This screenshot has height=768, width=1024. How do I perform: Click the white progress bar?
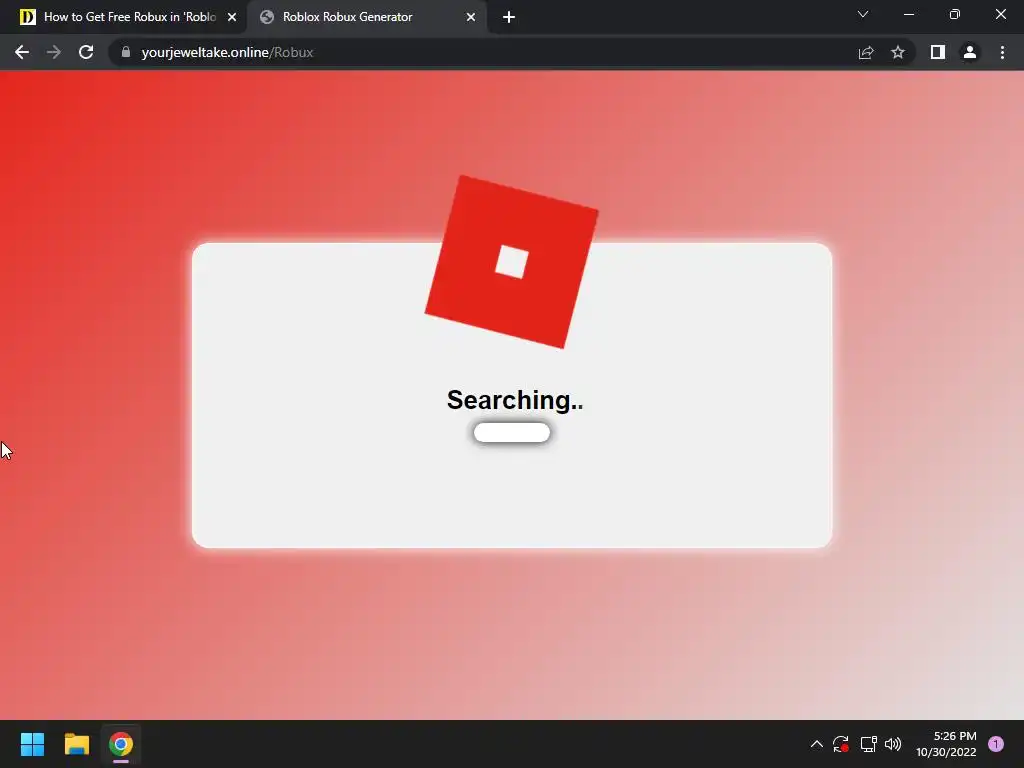[x=512, y=432]
